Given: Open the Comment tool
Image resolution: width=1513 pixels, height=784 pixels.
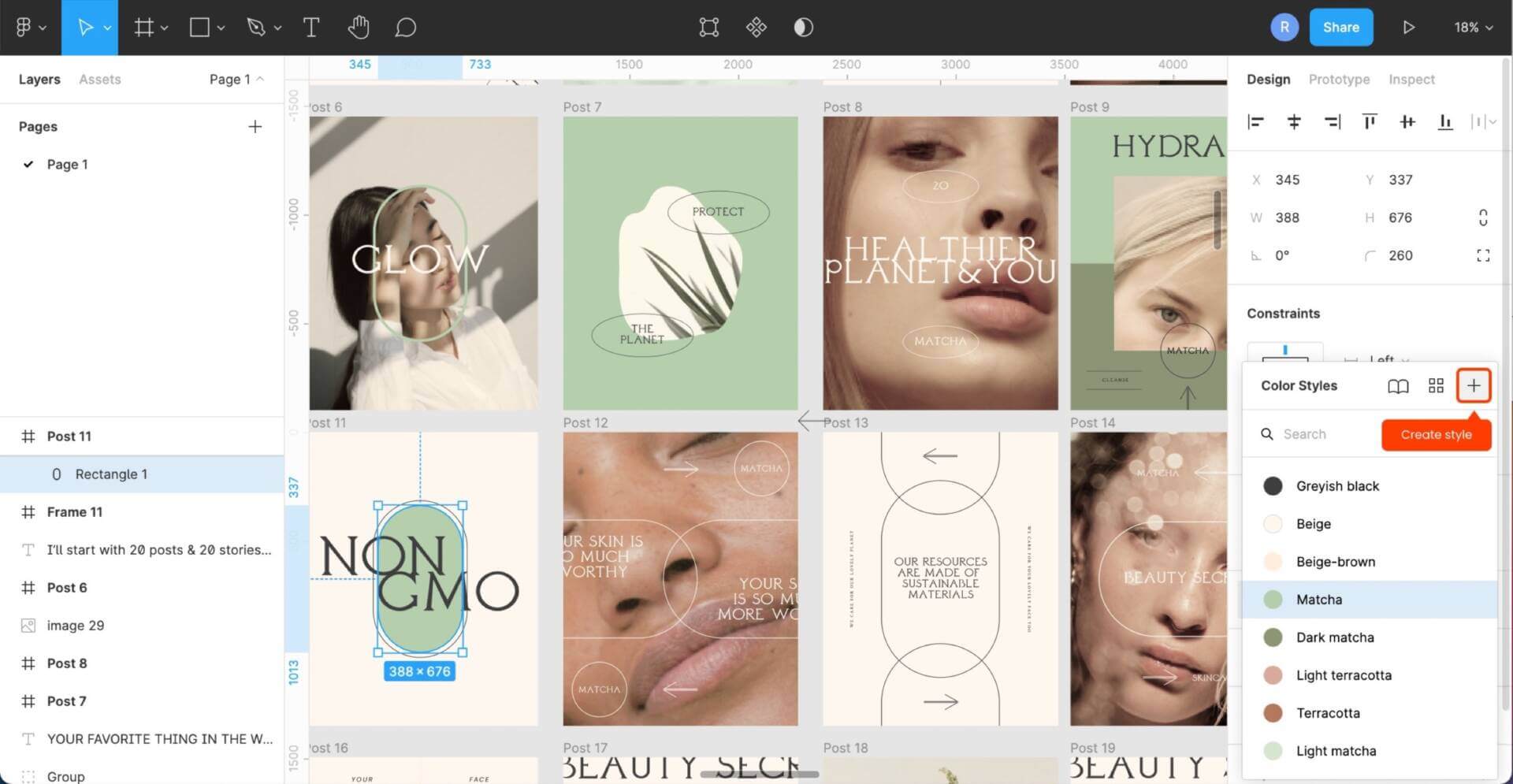Looking at the screenshot, I should pyautogui.click(x=405, y=27).
